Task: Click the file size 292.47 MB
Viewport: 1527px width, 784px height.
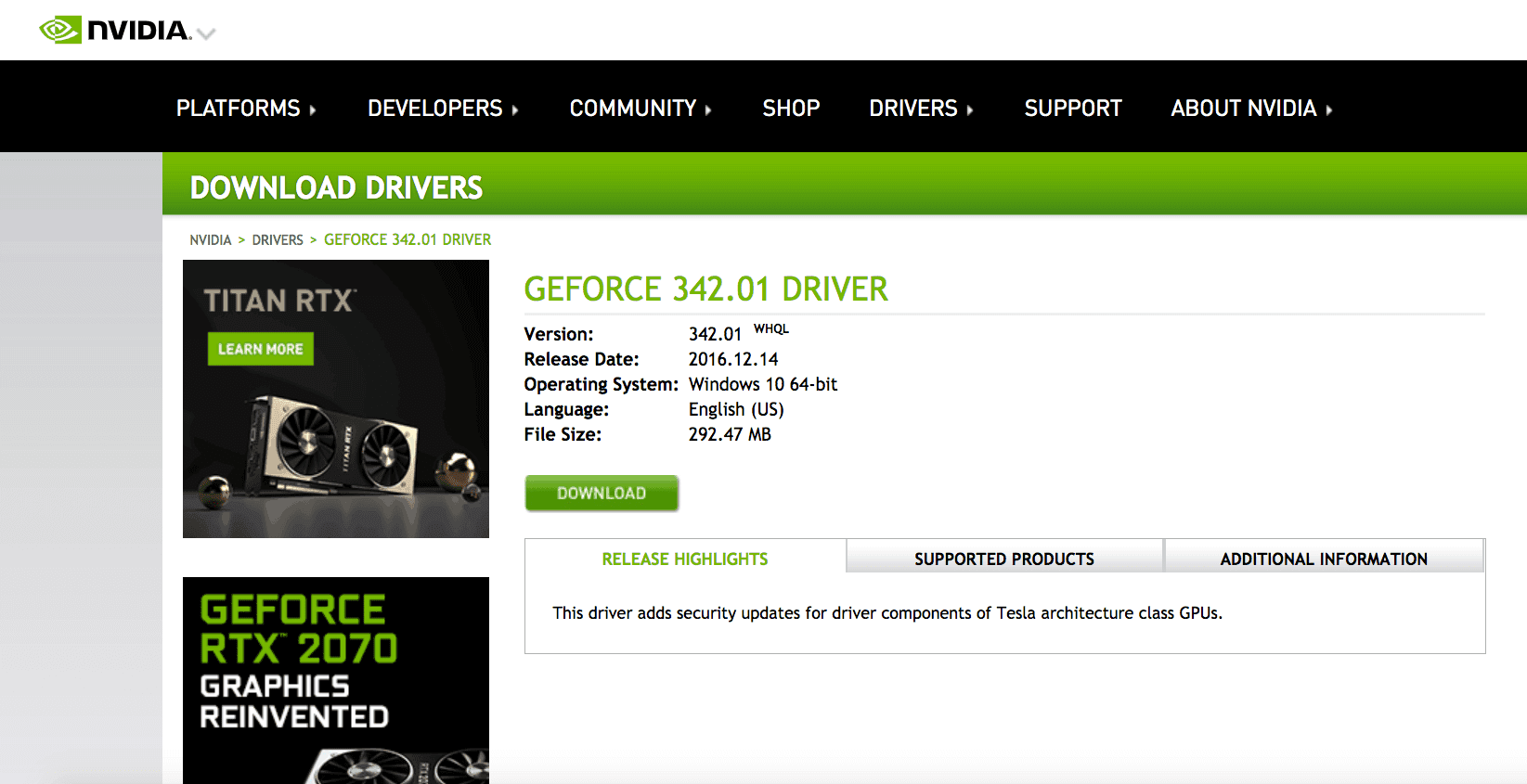Action: point(730,434)
